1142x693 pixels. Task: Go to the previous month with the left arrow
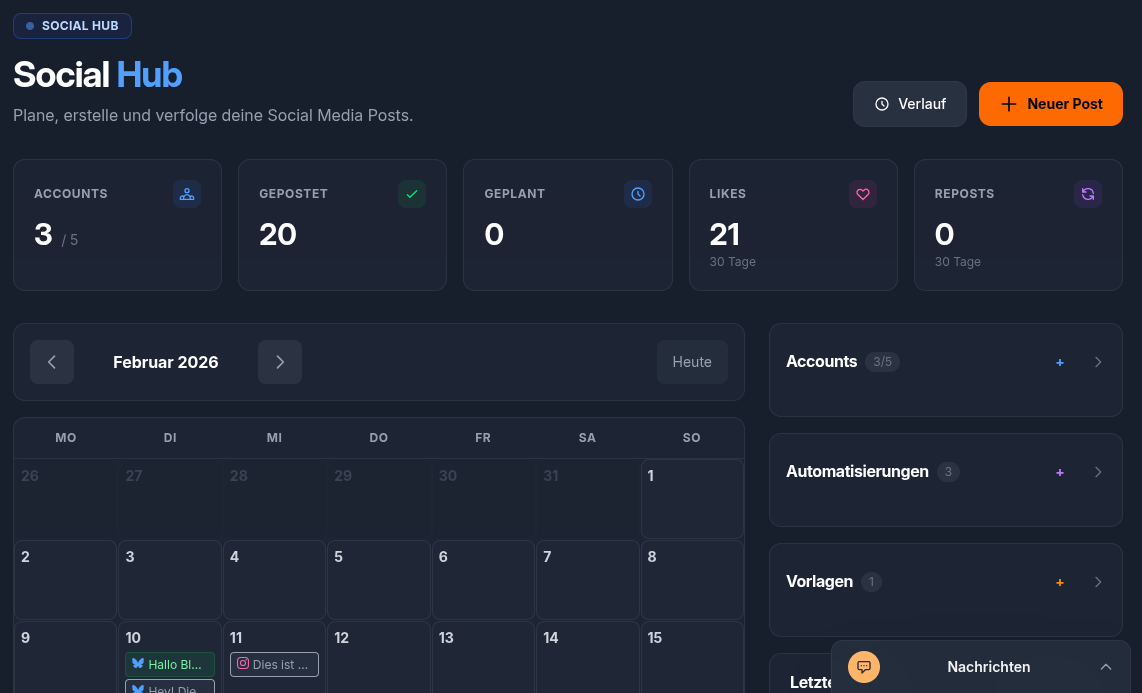(x=52, y=362)
